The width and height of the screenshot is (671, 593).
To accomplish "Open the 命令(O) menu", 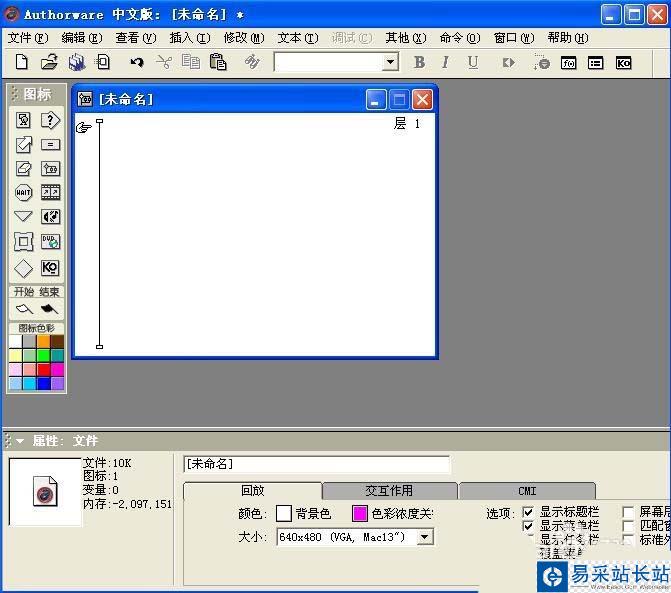I will pyautogui.click(x=460, y=38).
